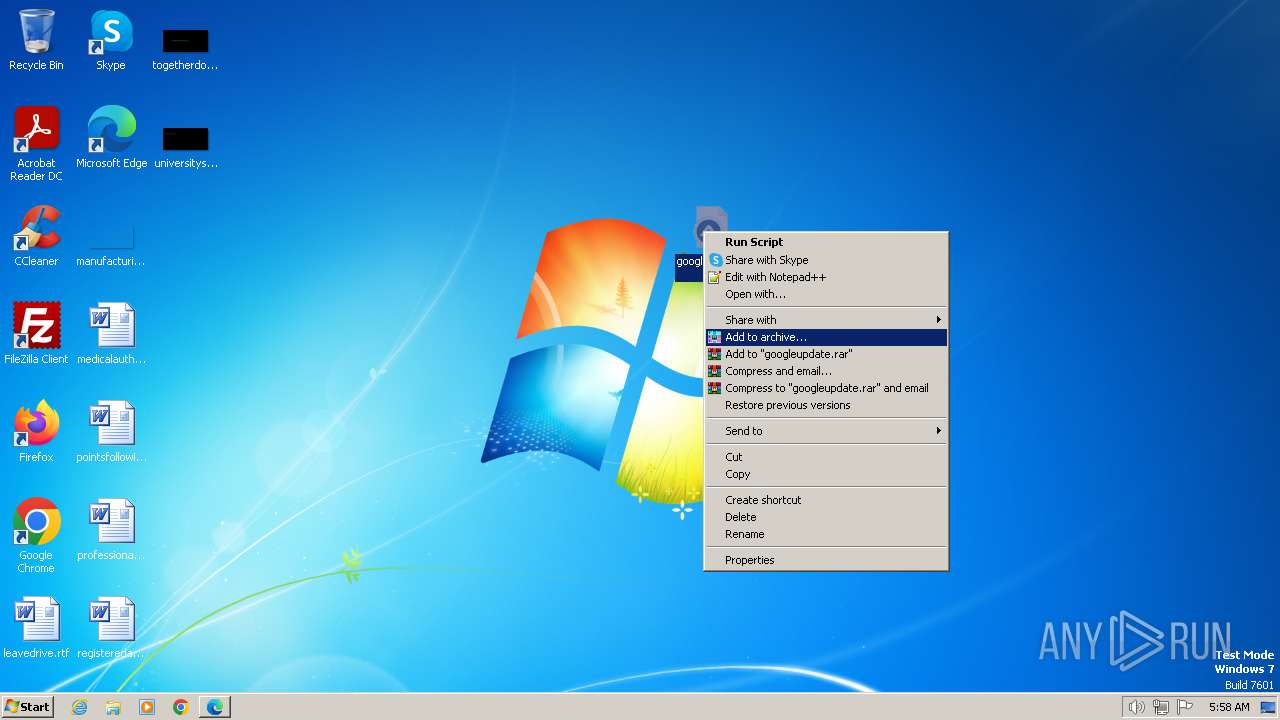The height and width of the screenshot is (720, 1280).
Task: Open Internet Explorer from the taskbar
Action: 79,707
